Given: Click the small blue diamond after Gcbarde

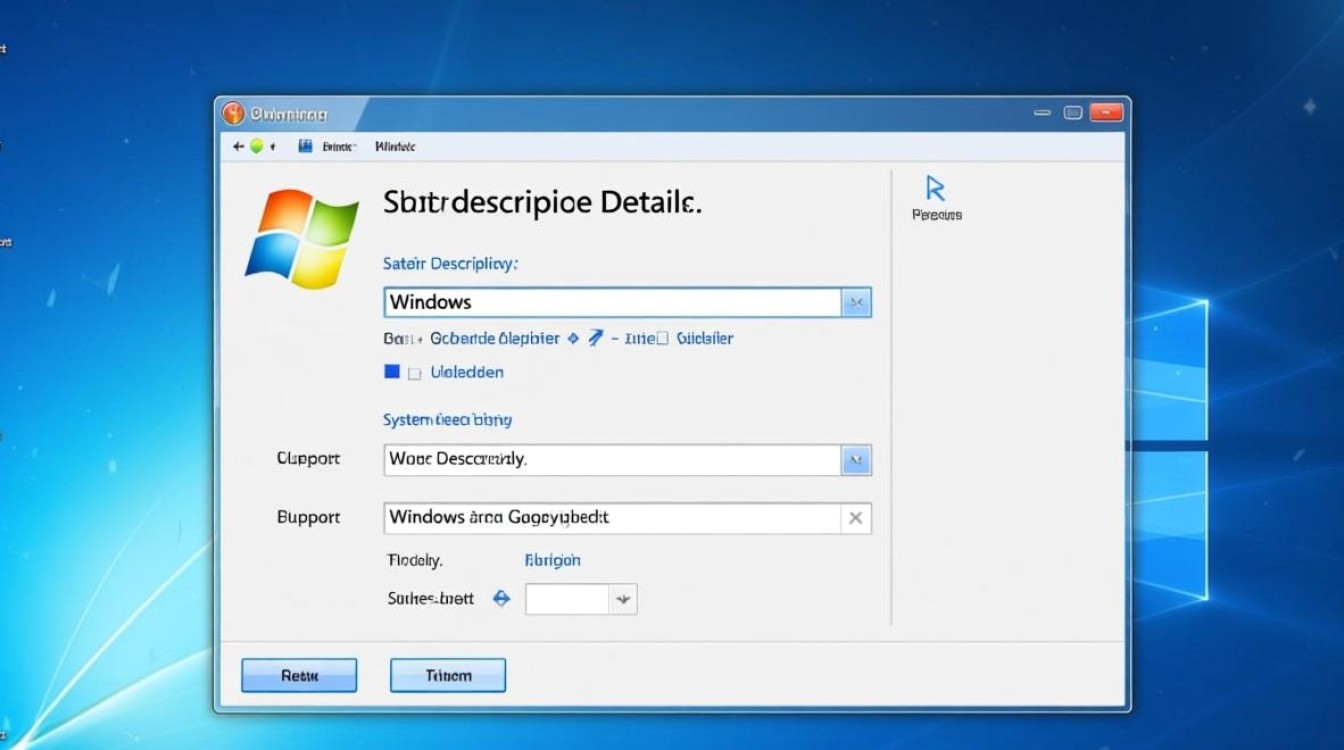Looking at the screenshot, I should pyautogui.click(x=573, y=338).
